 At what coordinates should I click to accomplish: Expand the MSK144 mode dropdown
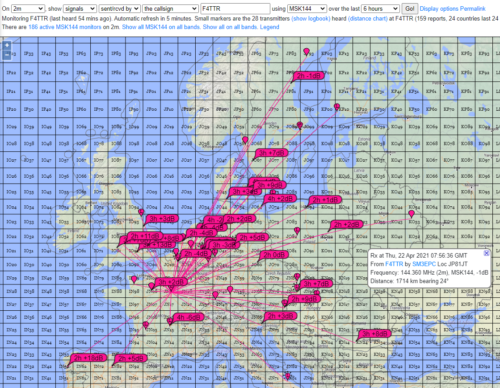click(x=307, y=9)
